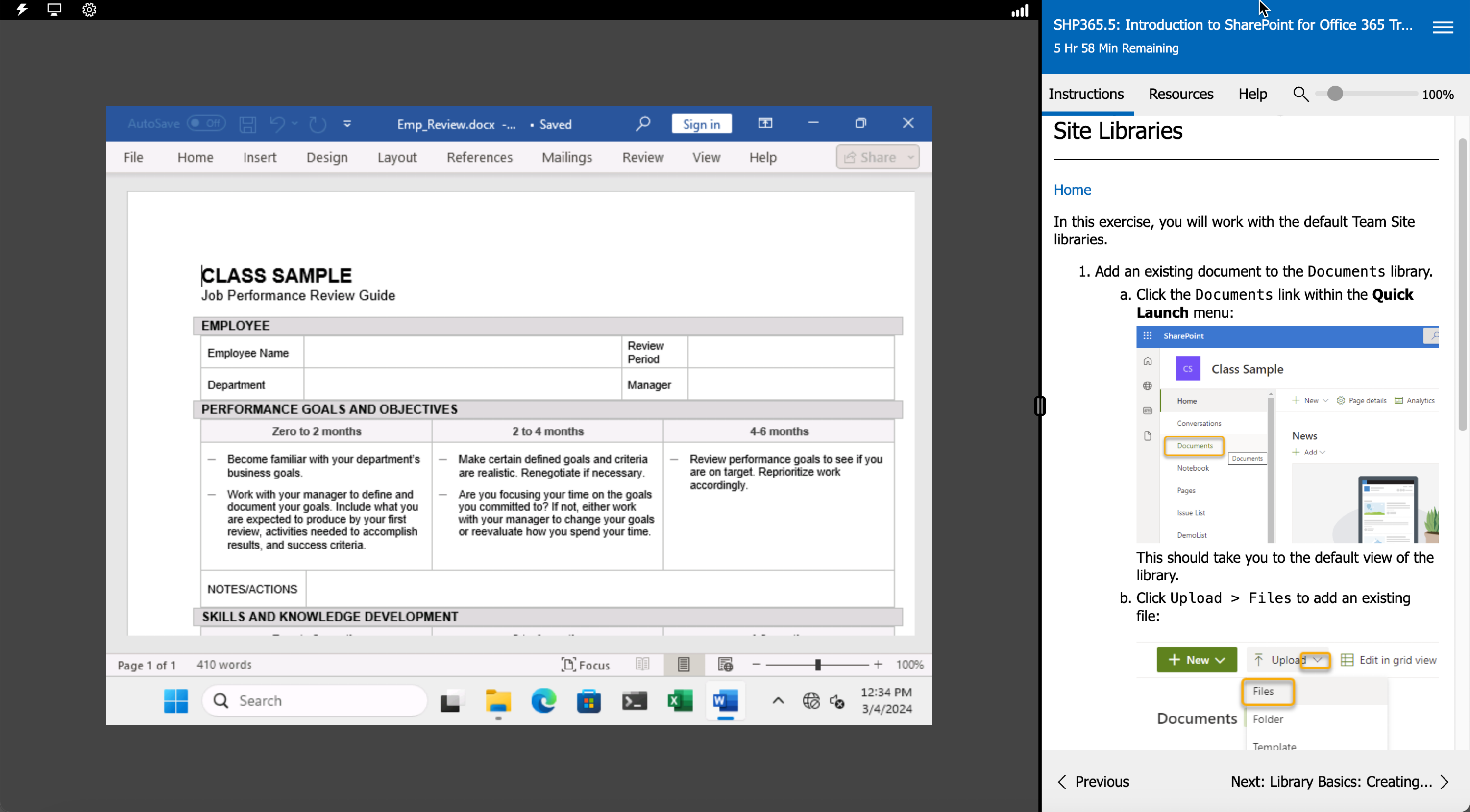Click the muted speaker tray icon
The height and width of the screenshot is (812, 1470).
click(836, 701)
